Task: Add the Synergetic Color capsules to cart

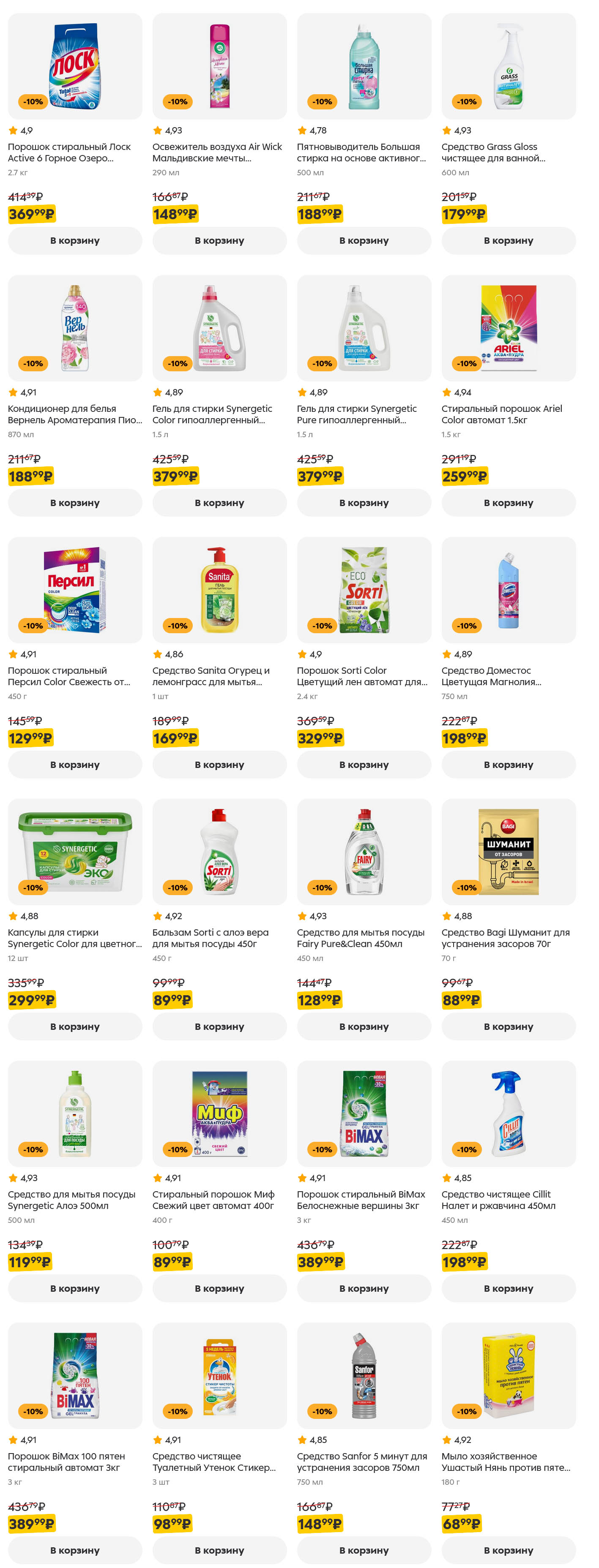Action: click(x=75, y=1026)
